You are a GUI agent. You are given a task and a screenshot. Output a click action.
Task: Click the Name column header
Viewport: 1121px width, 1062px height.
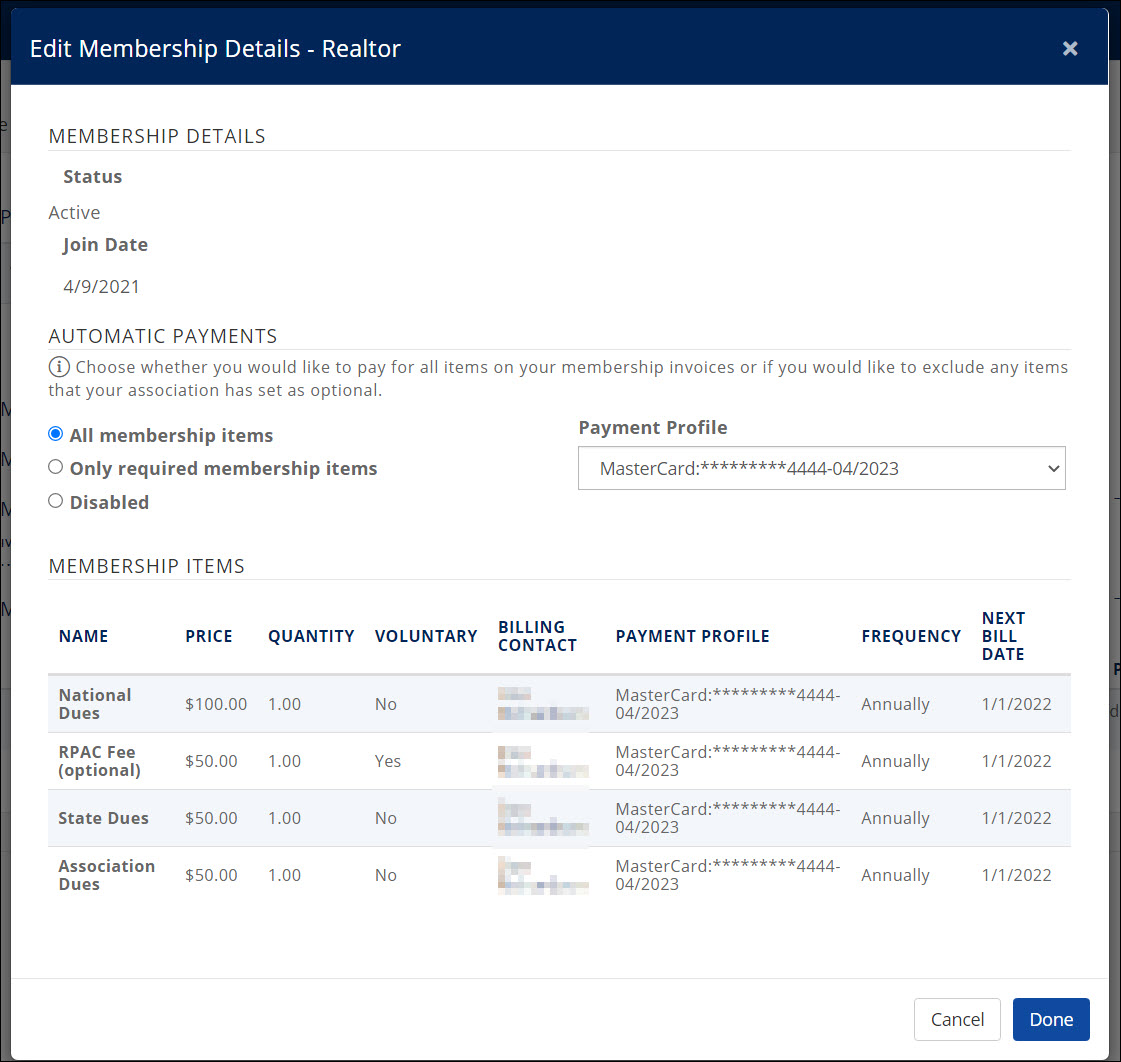[83, 636]
